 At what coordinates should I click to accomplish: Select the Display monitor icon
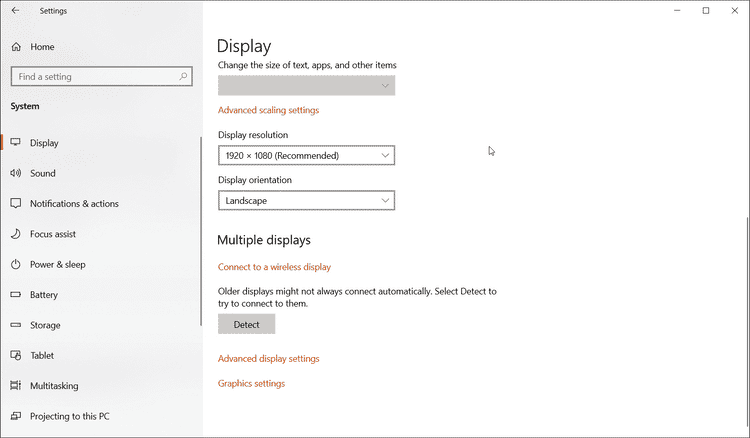point(16,142)
